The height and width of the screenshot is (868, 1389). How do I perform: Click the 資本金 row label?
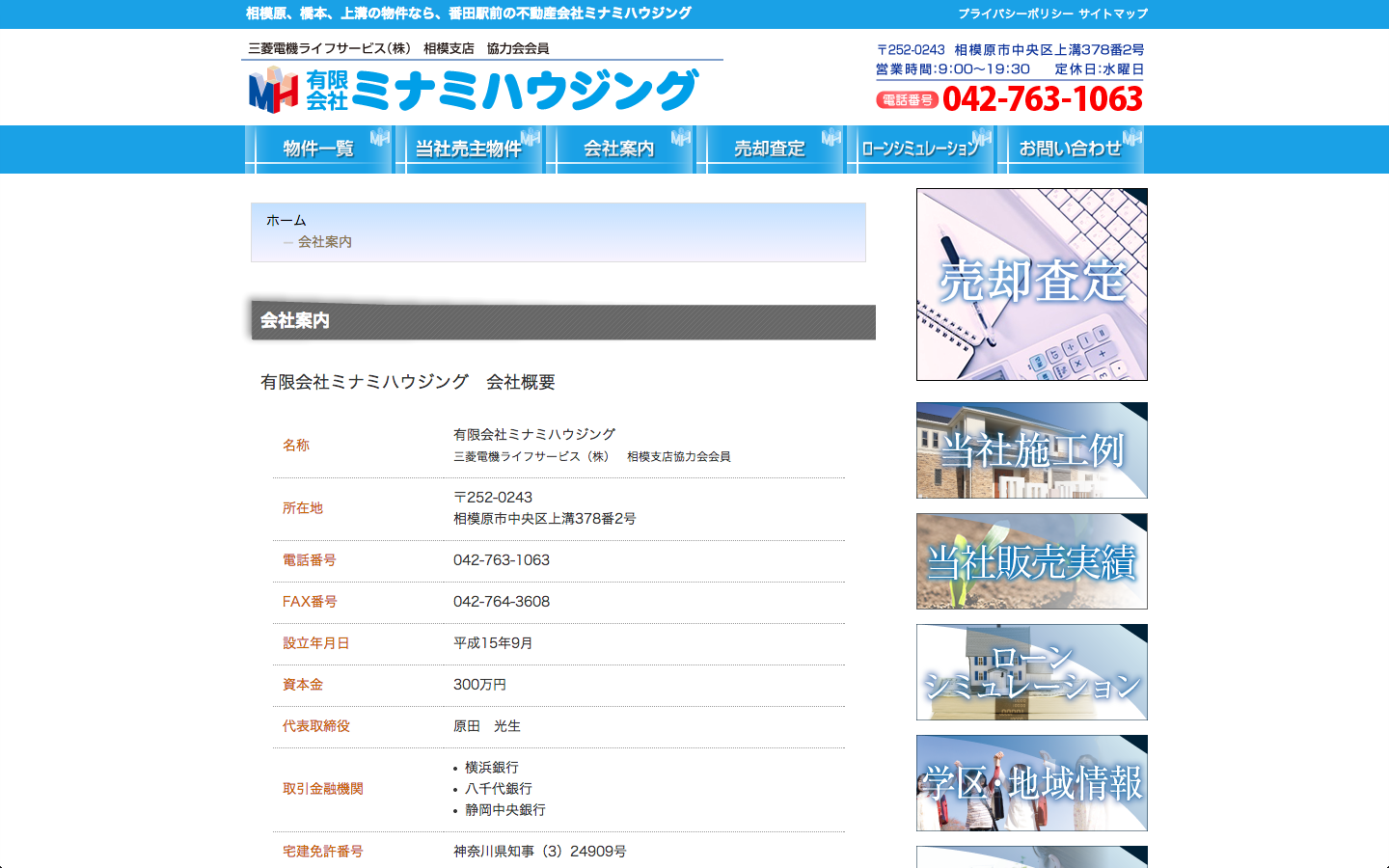303,685
